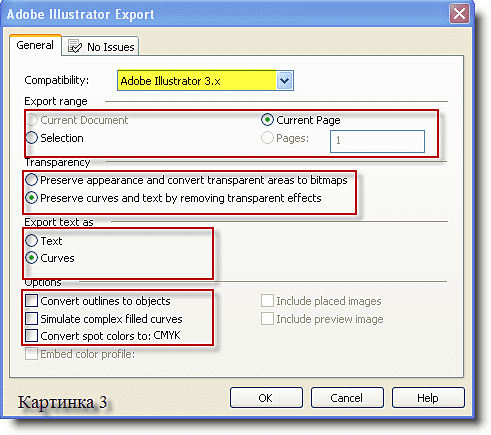Click the Cancel button
The height and width of the screenshot is (435, 491).
tap(347, 398)
